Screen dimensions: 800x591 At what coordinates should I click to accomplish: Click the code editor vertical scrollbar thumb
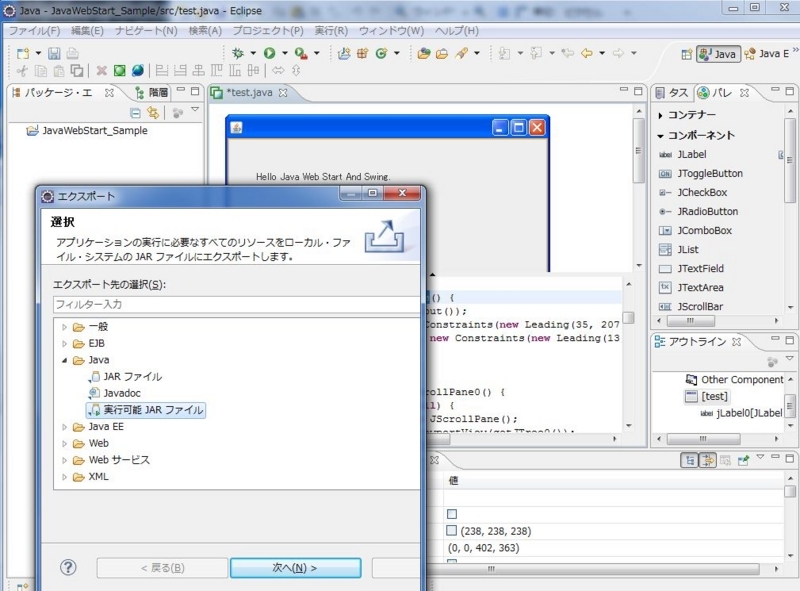pyautogui.click(x=629, y=317)
